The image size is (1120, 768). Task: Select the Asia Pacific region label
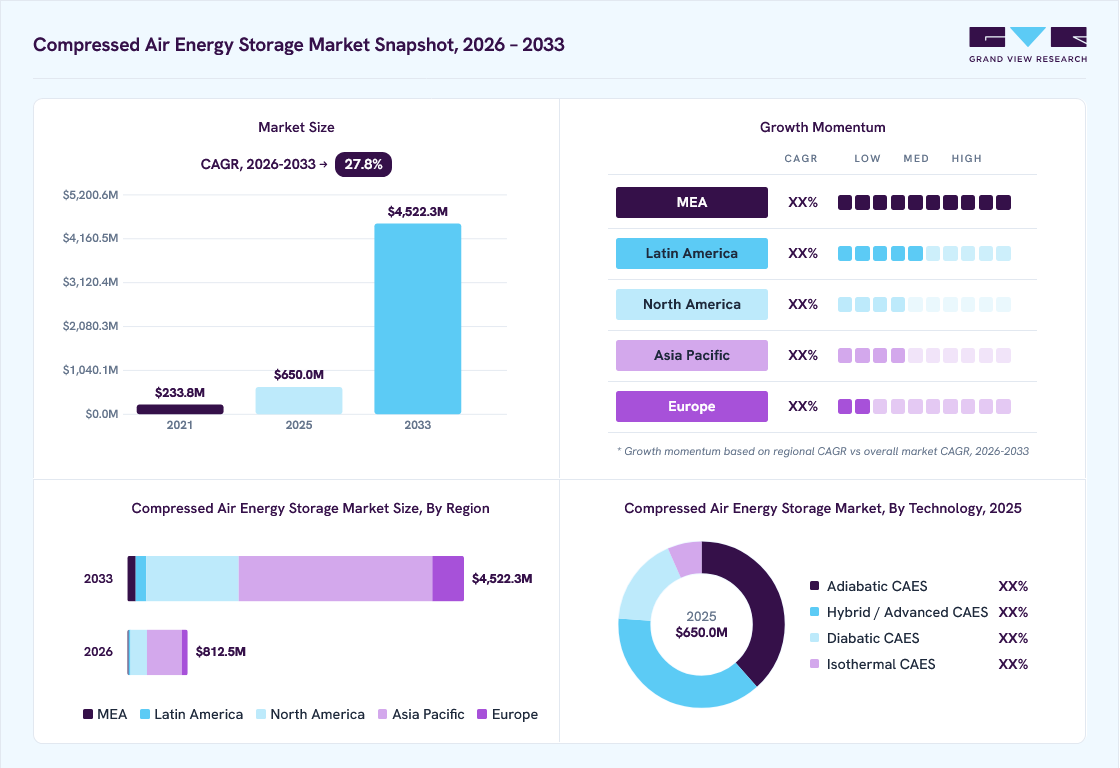point(691,355)
